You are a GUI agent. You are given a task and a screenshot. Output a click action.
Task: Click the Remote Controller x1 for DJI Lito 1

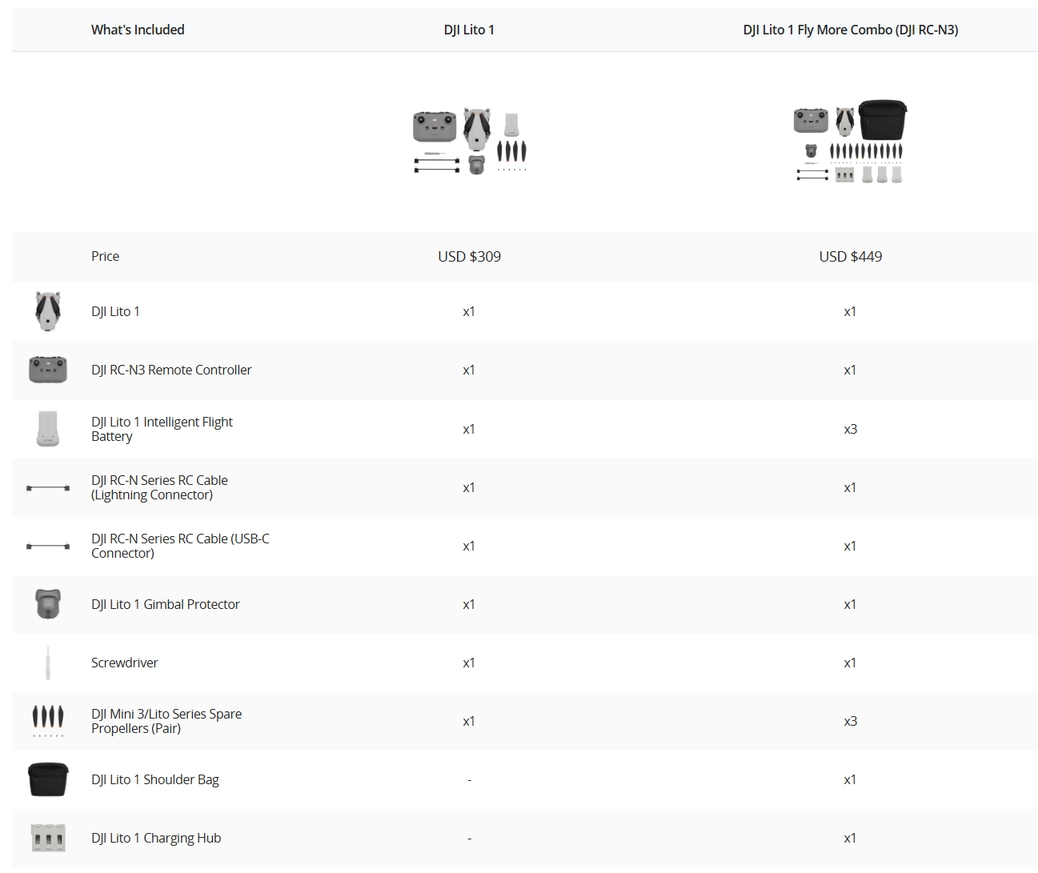[x=469, y=370]
